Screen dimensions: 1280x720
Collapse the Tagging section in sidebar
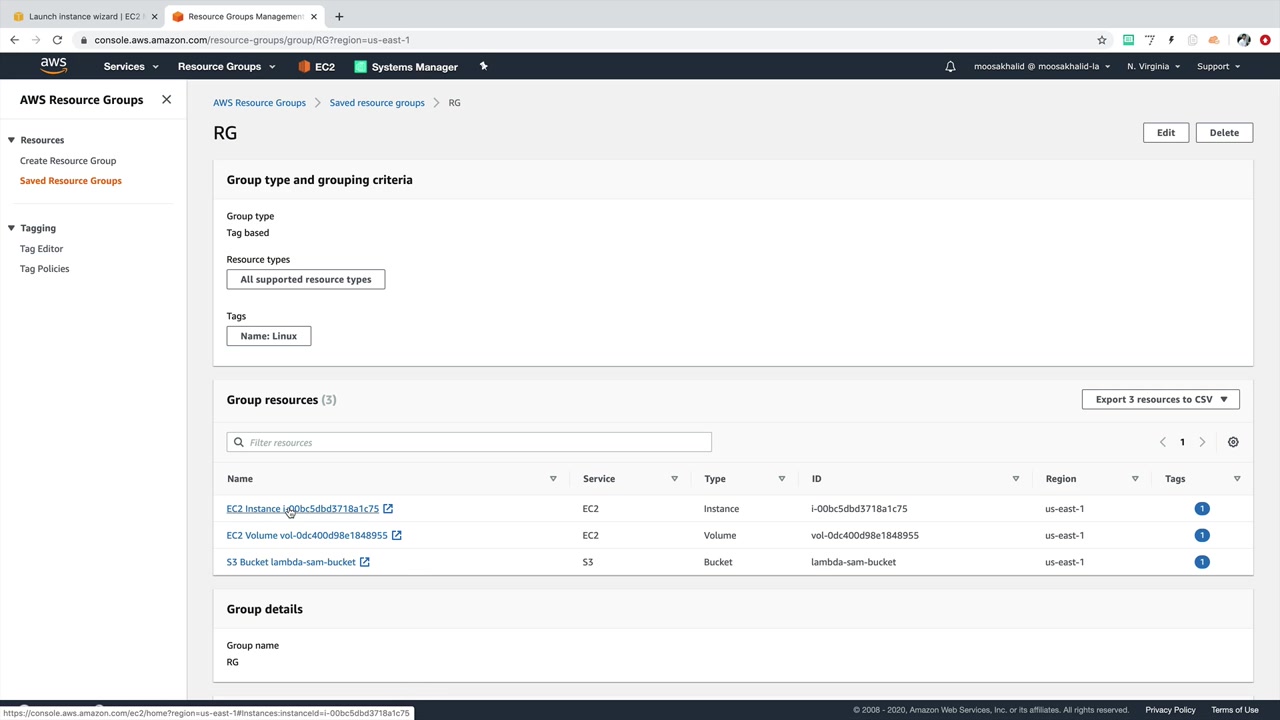click(11, 228)
